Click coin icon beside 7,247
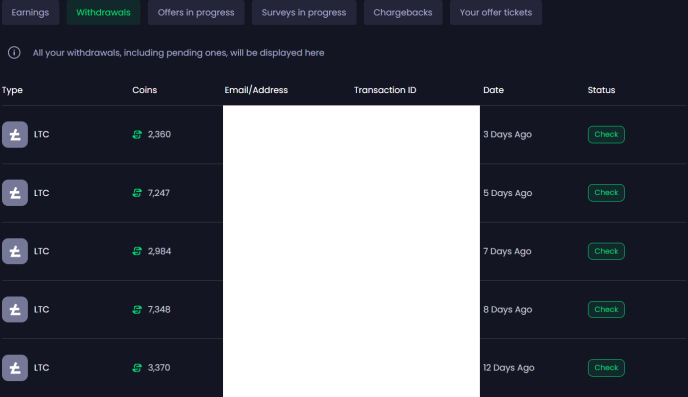 coord(137,193)
